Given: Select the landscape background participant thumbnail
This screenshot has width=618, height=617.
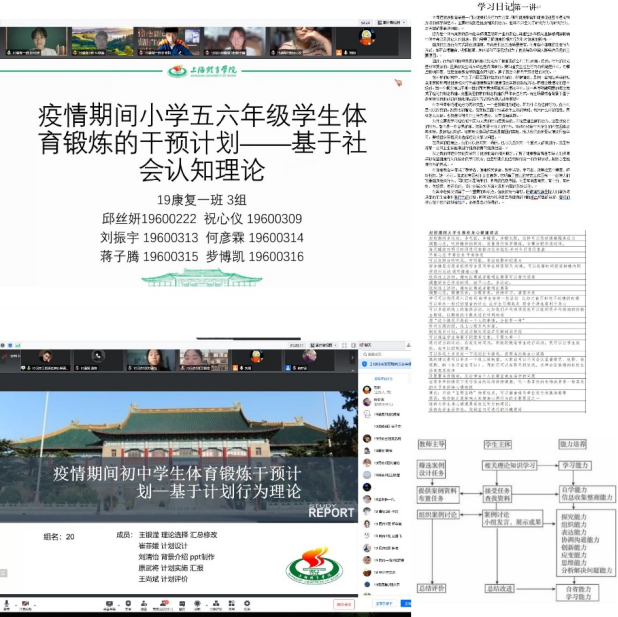Looking at the screenshot, I should 101,40.
